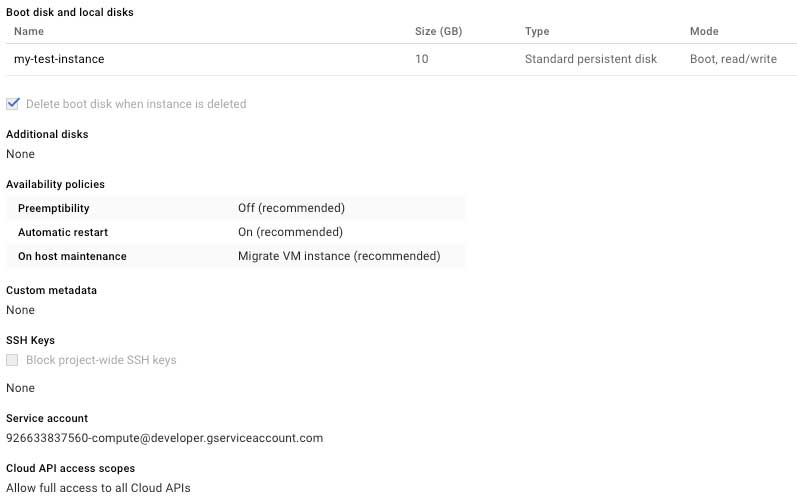Viewport: 797px width, 502px height.
Task: Select the Standard persistent disk type cell
Action: 590,59
